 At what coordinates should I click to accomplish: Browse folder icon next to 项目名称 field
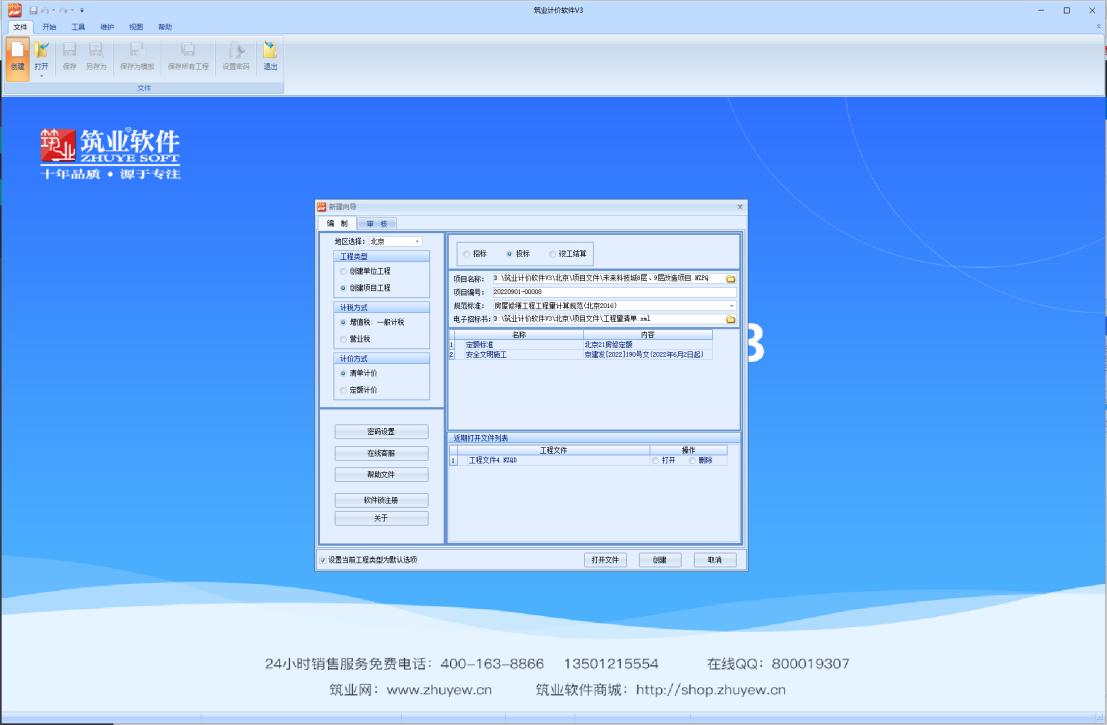(730, 278)
